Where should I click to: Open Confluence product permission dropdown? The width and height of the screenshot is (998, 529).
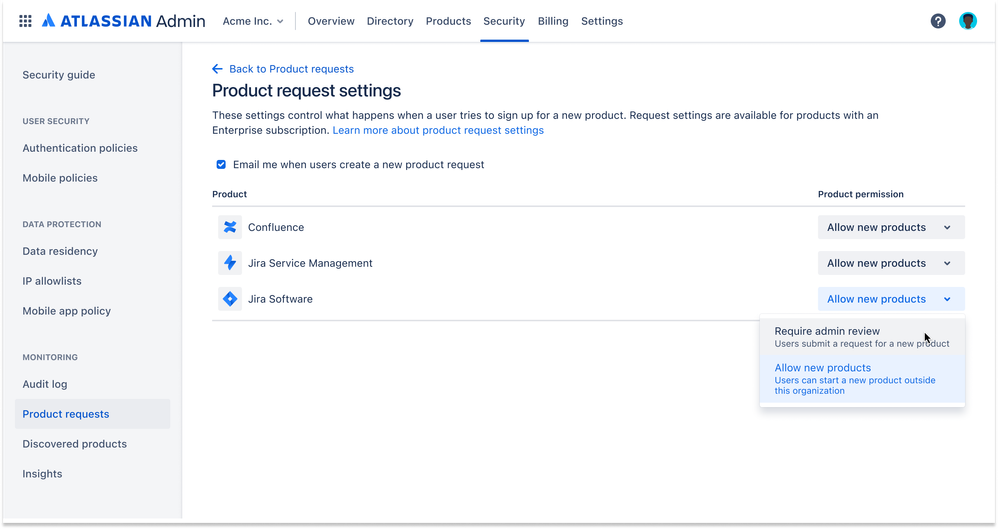point(890,227)
